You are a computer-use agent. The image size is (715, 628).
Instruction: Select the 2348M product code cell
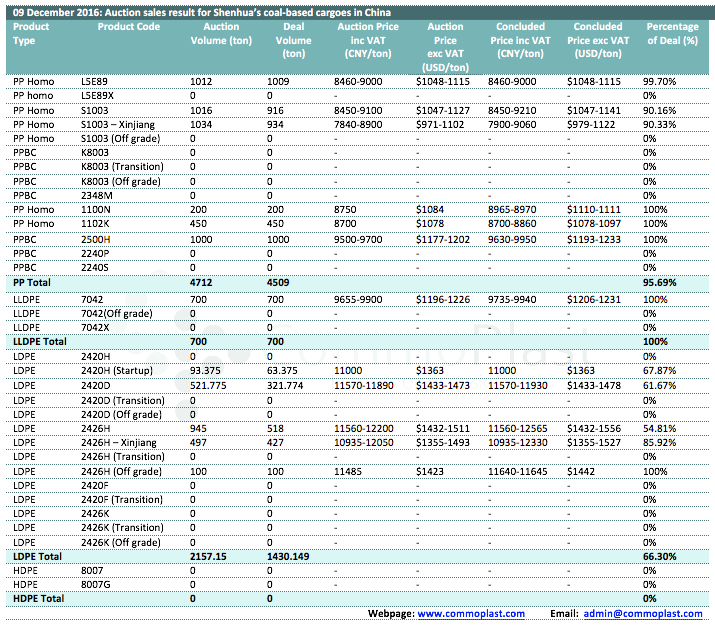96,195
